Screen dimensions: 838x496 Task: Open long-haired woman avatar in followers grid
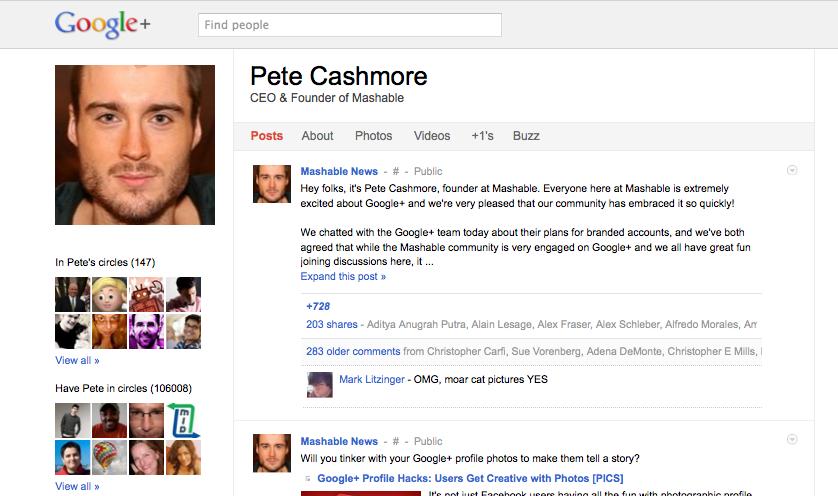coord(183,458)
